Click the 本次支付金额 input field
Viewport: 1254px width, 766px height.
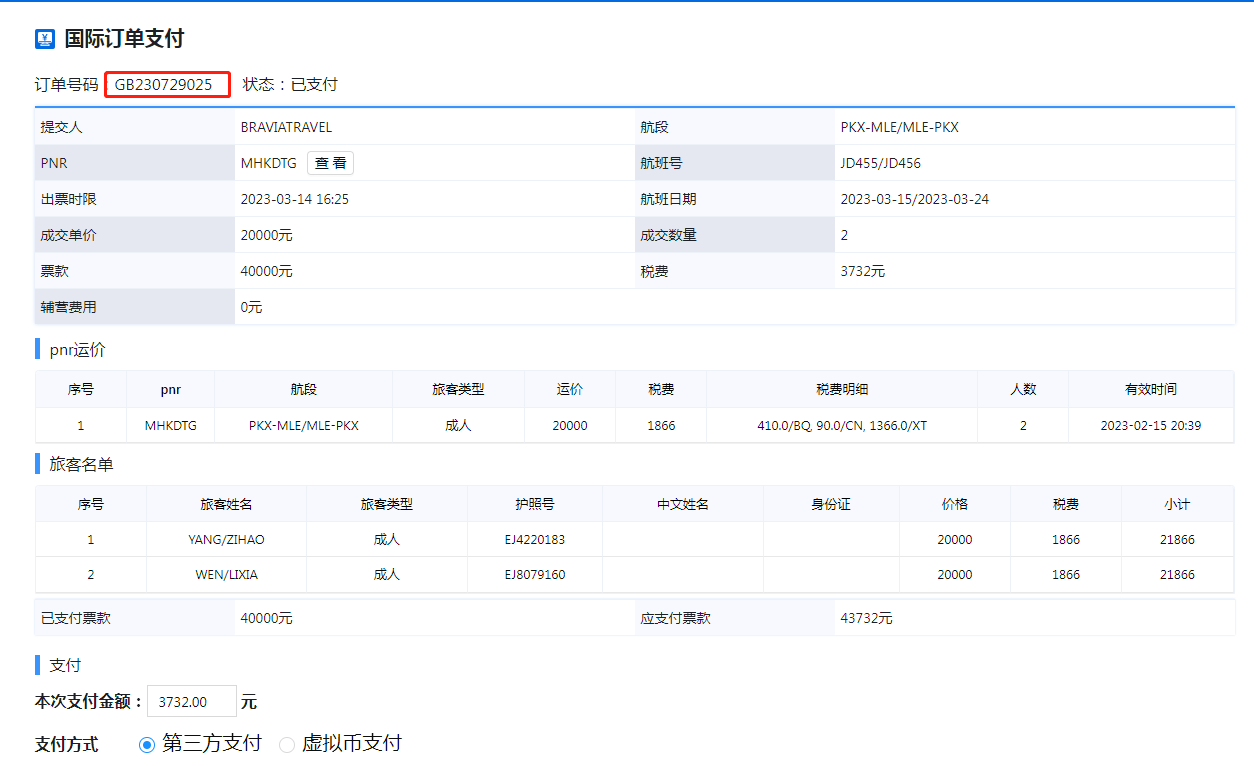pos(191,702)
